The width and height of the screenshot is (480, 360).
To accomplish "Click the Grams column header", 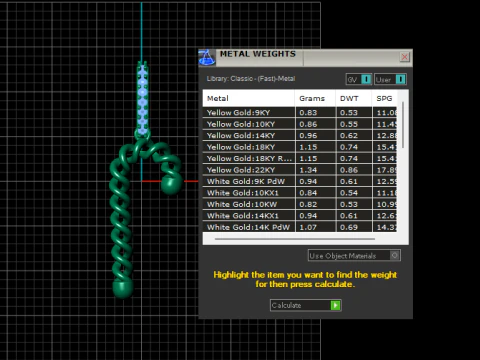I will pyautogui.click(x=315, y=98).
